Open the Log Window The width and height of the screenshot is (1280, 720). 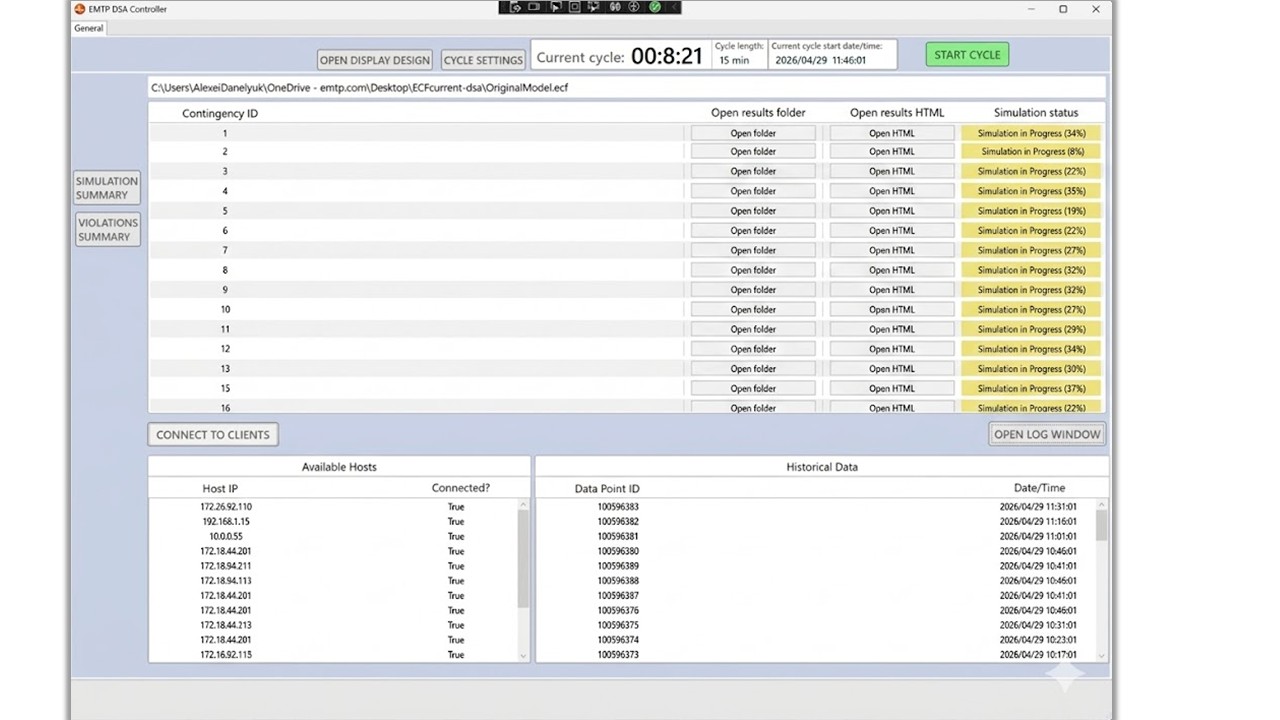(x=1047, y=434)
